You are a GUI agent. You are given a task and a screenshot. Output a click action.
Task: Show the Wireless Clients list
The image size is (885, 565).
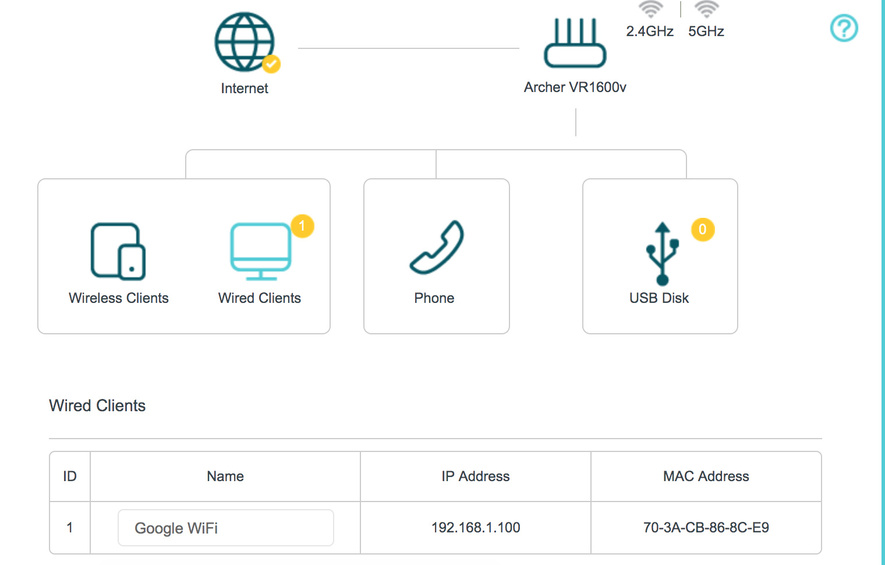(118, 252)
